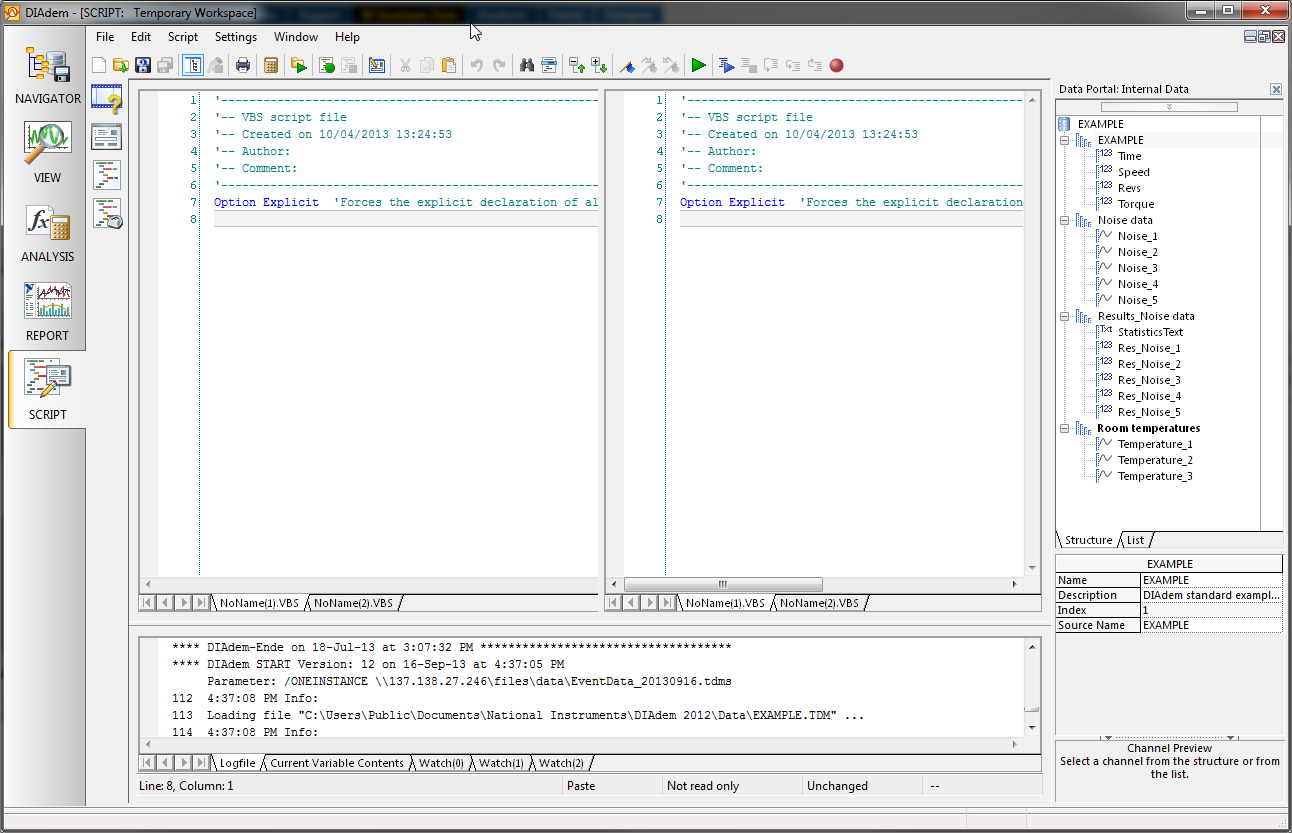Toggle the line numbers display icon
Image resolution: width=1292 pixels, height=833 pixels.
click(x=193, y=65)
